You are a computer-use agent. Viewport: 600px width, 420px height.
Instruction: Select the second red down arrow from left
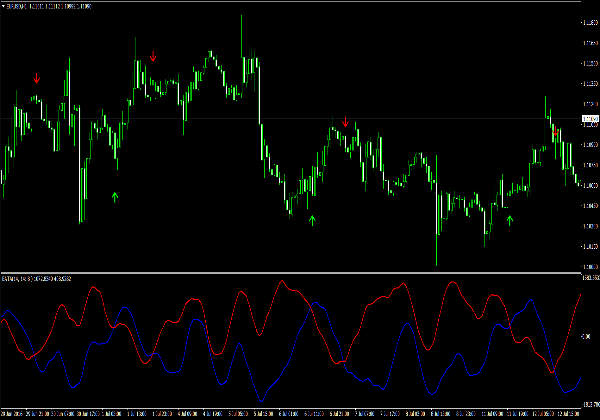pos(153,58)
